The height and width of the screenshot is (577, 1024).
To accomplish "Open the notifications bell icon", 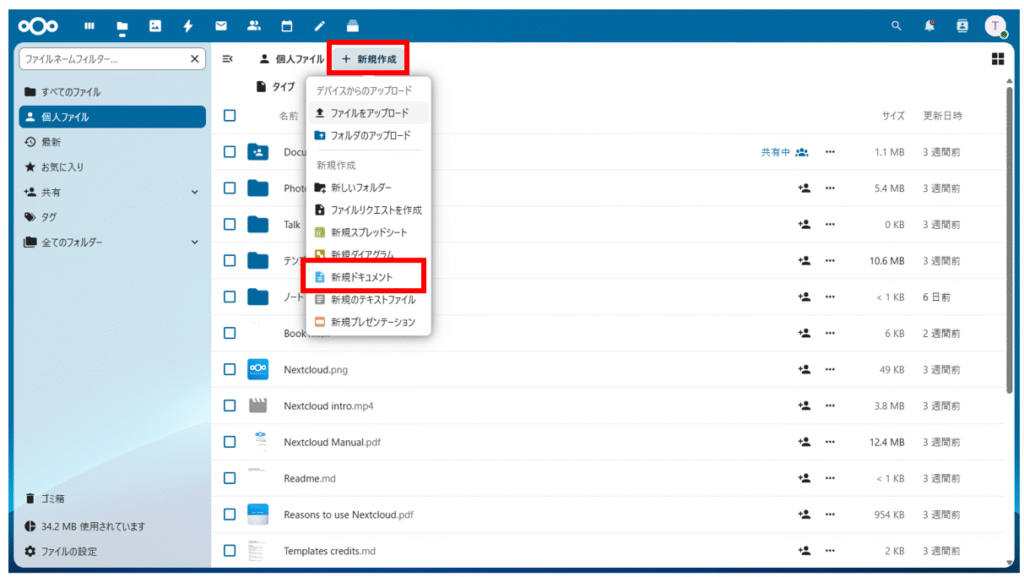I will [x=929, y=26].
